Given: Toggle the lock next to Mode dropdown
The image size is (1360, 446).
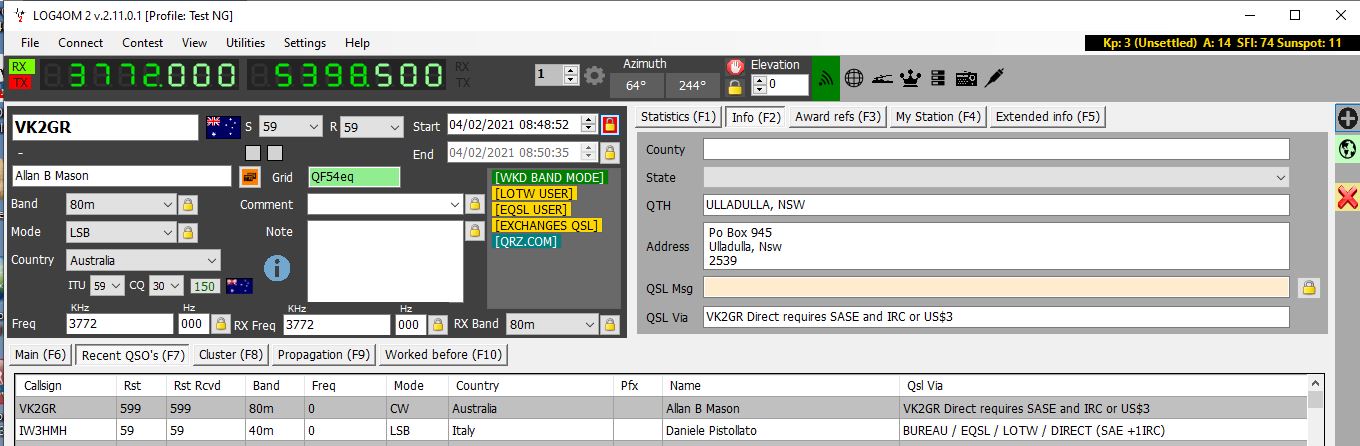Looking at the screenshot, I should [x=187, y=232].
